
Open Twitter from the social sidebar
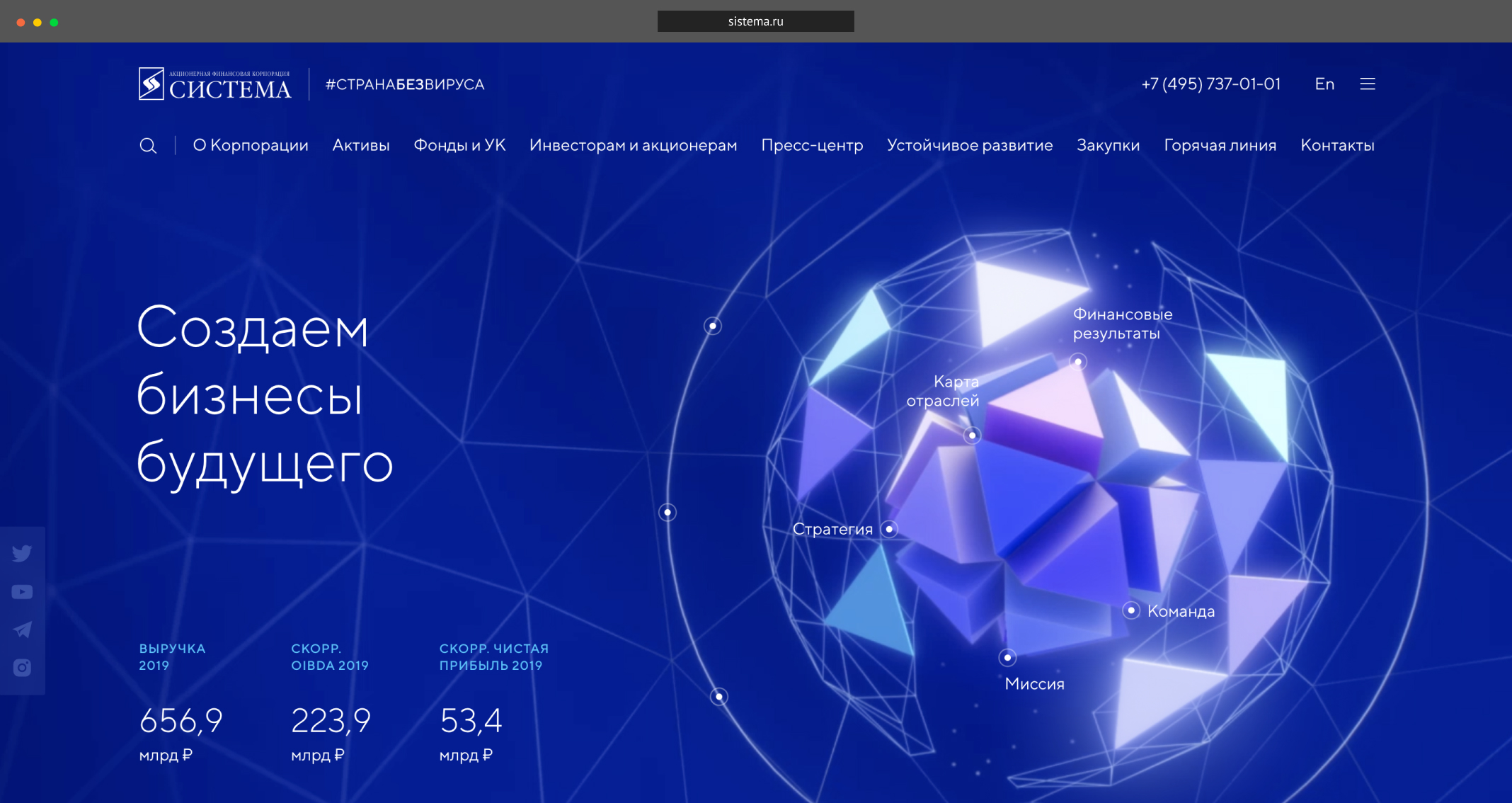22,553
